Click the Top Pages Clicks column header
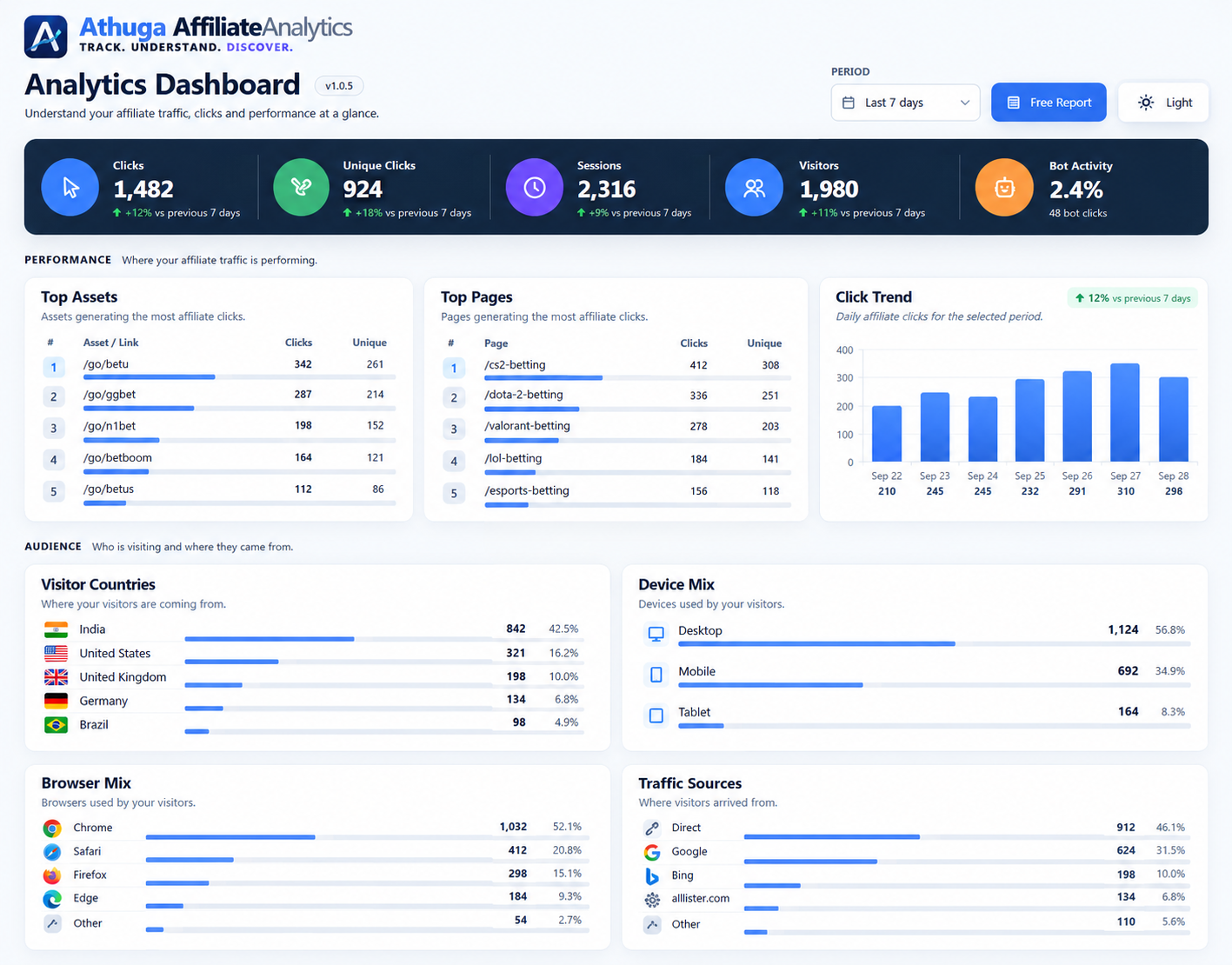The width and height of the screenshot is (1232, 965). [x=694, y=343]
